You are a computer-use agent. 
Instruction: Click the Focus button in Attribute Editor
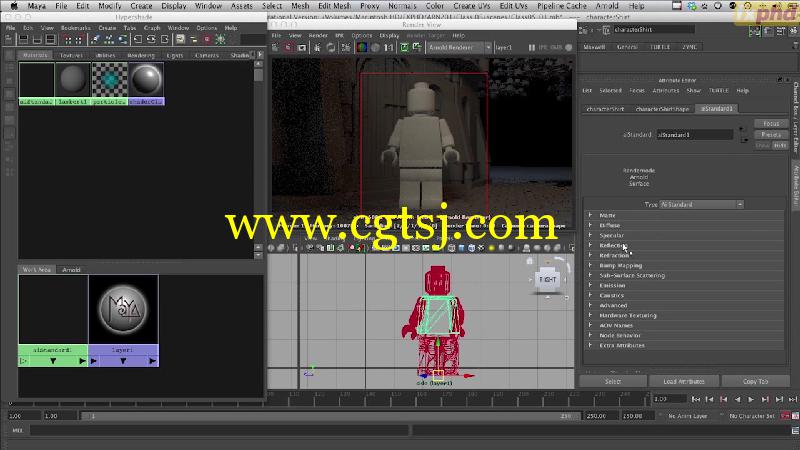click(771, 123)
